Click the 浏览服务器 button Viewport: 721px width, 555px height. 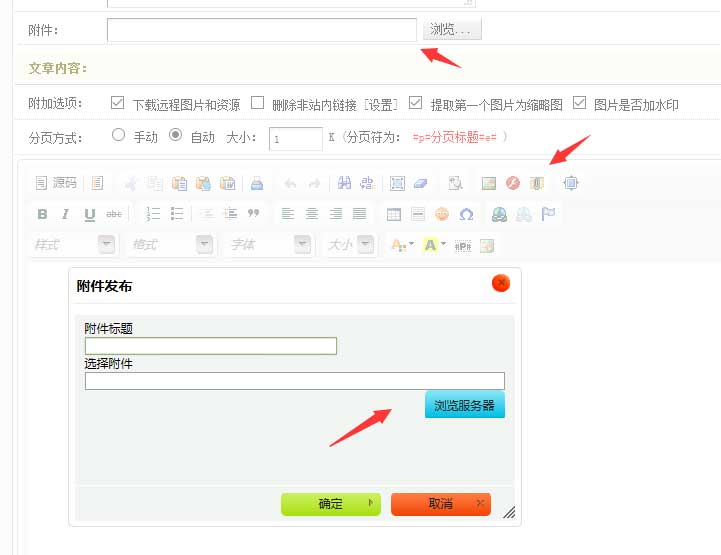[x=464, y=405]
